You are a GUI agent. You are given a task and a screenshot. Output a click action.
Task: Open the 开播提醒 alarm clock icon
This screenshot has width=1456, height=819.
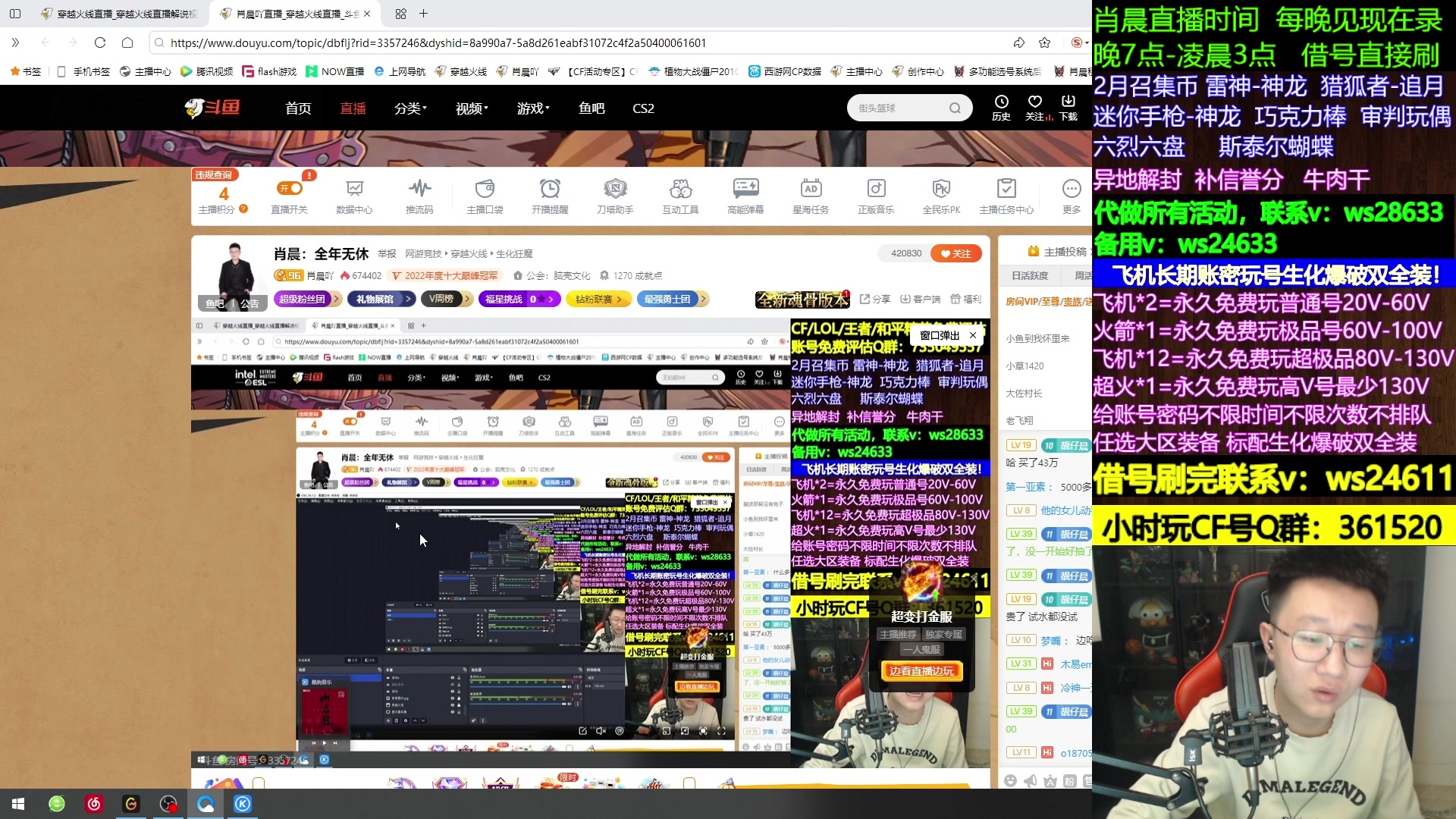point(550,196)
